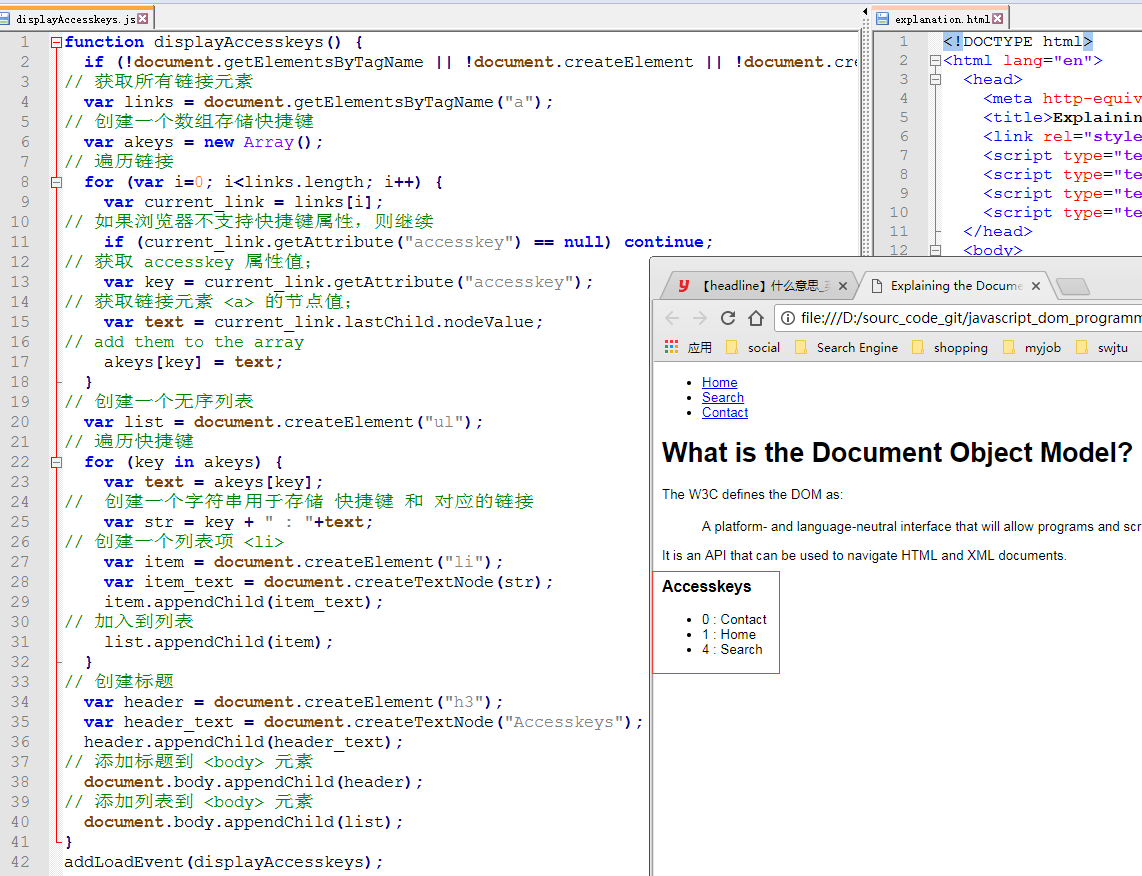Click line number 42 in the JS editor
This screenshot has height=876, width=1142.
(20, 862)
